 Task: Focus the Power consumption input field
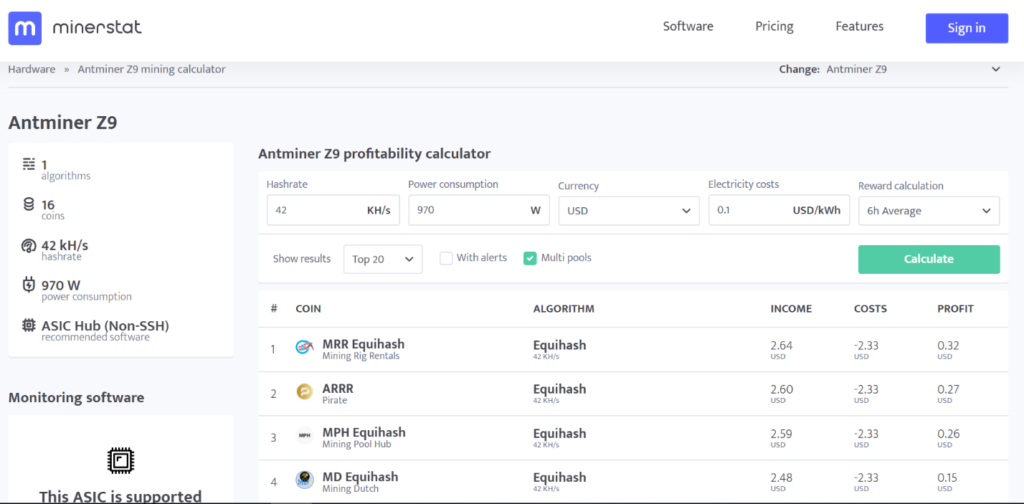point(479,211)
